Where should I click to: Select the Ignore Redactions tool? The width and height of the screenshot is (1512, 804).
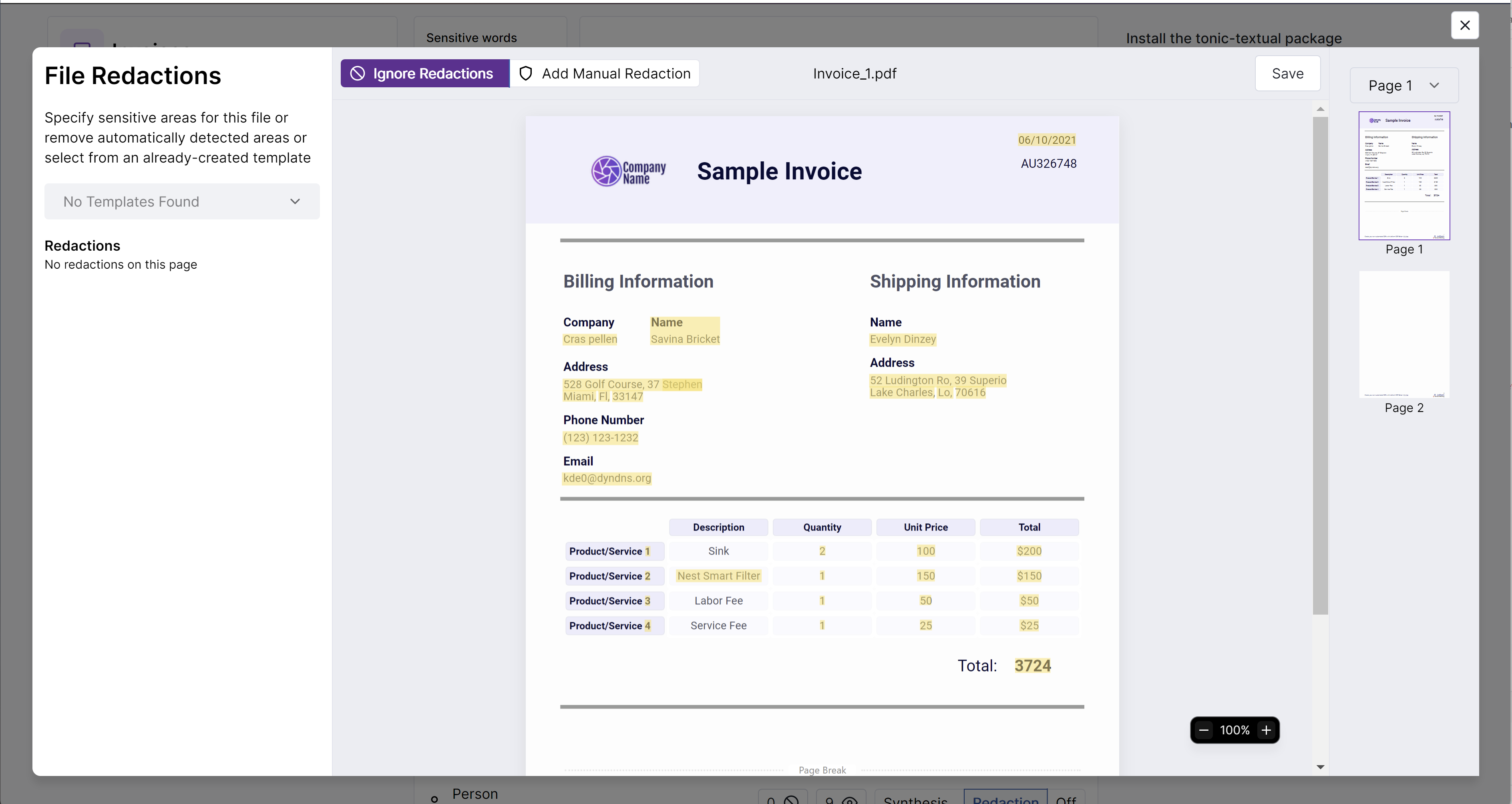pyautogui.click(x=424, y=73)
